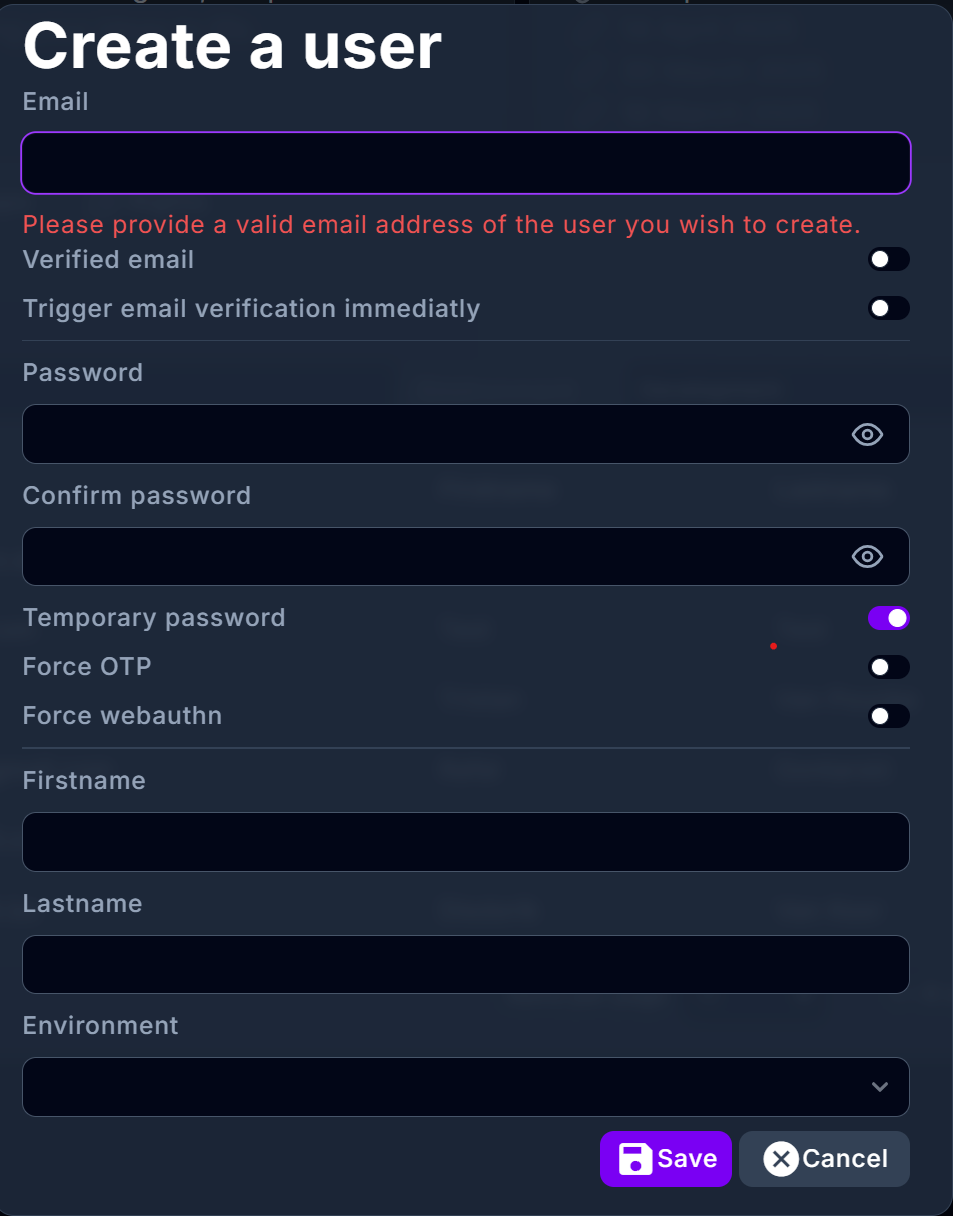953x1216 pixels.
Task: Click into the Password field
Action: (430, 434)
